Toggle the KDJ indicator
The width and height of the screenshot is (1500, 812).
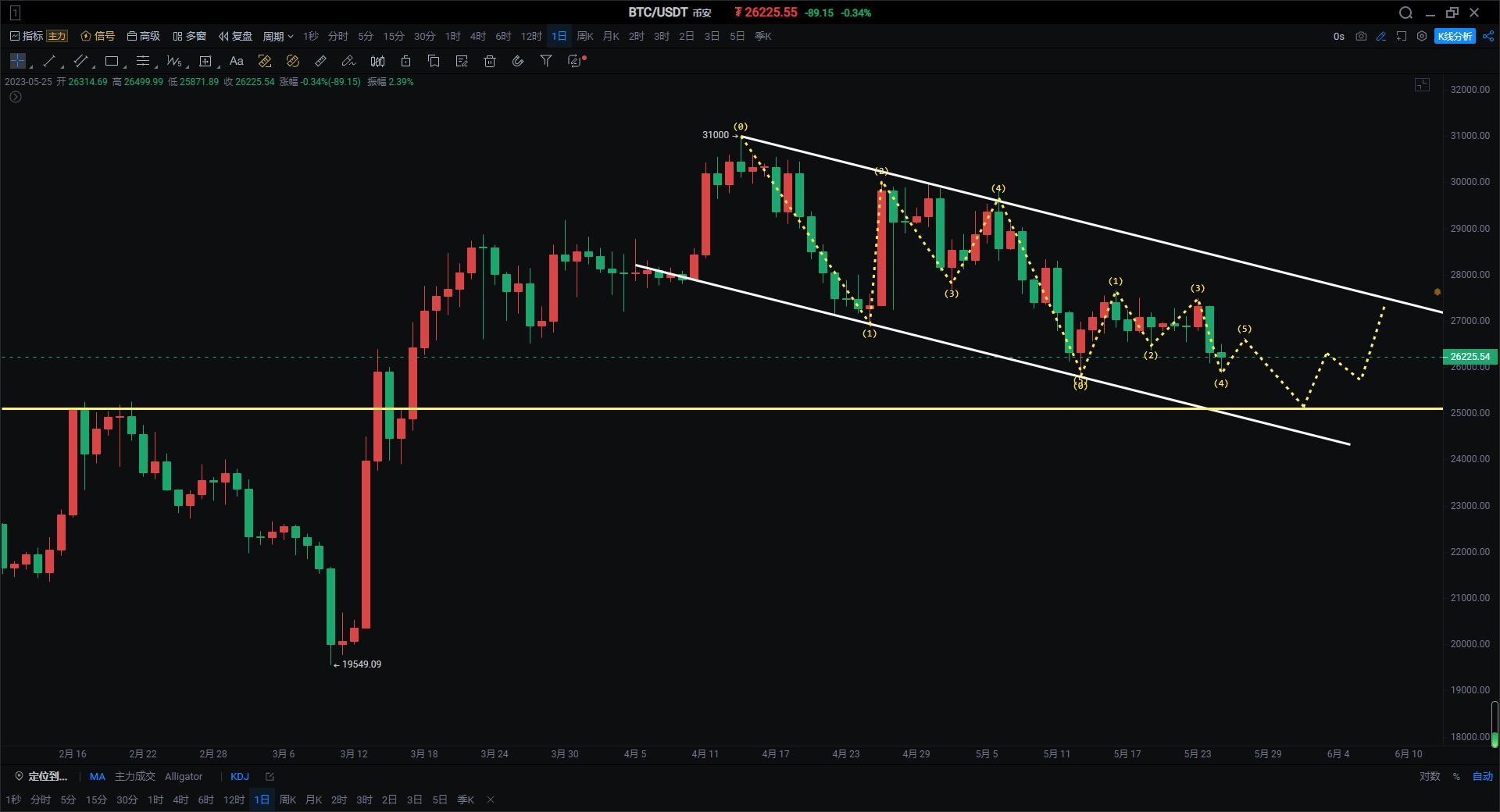[240, 777]
